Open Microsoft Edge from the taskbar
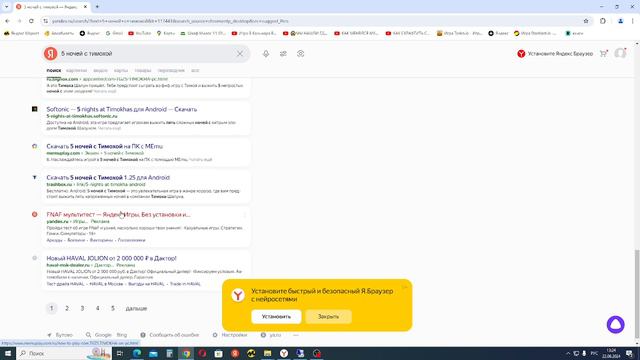This screenshot has width=640, height=360. [x=137, y=353]
